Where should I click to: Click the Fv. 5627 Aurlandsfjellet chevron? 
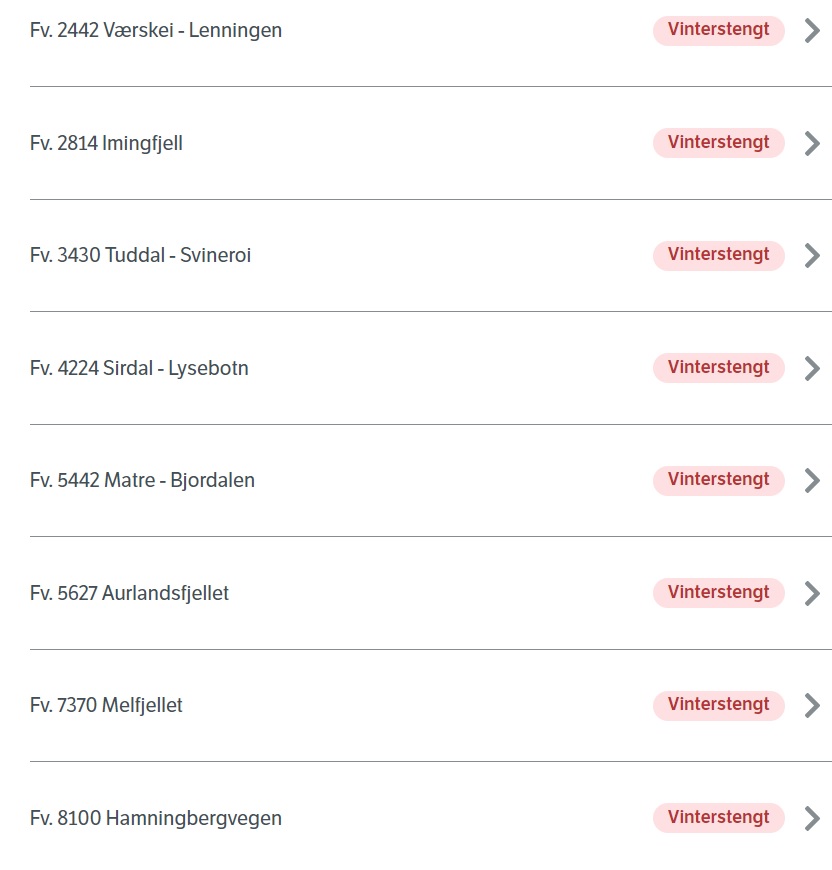(x=812, y=593)
